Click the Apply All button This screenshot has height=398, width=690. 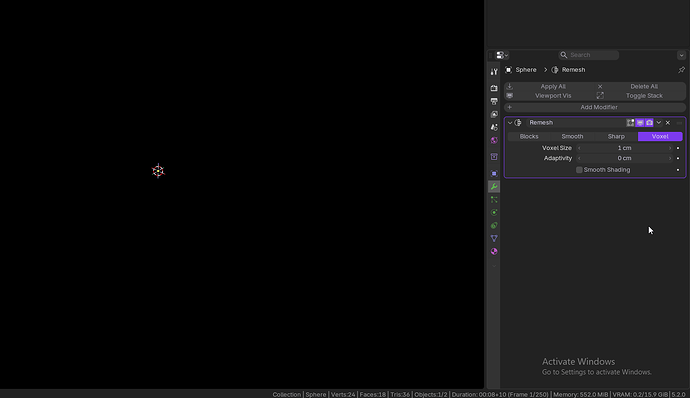(x=549, y=86)
